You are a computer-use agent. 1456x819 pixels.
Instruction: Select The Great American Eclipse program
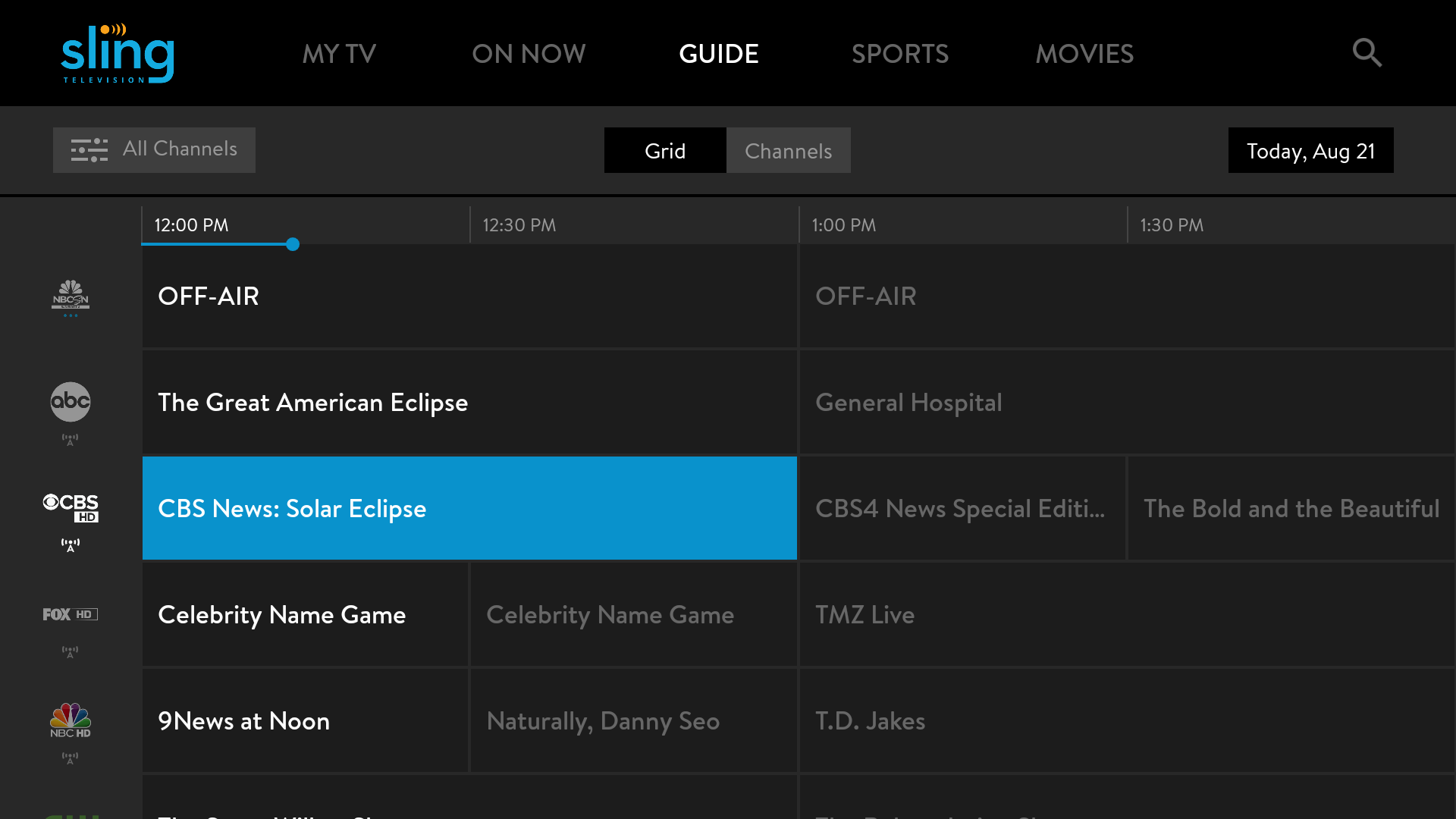tap(469, 402)
